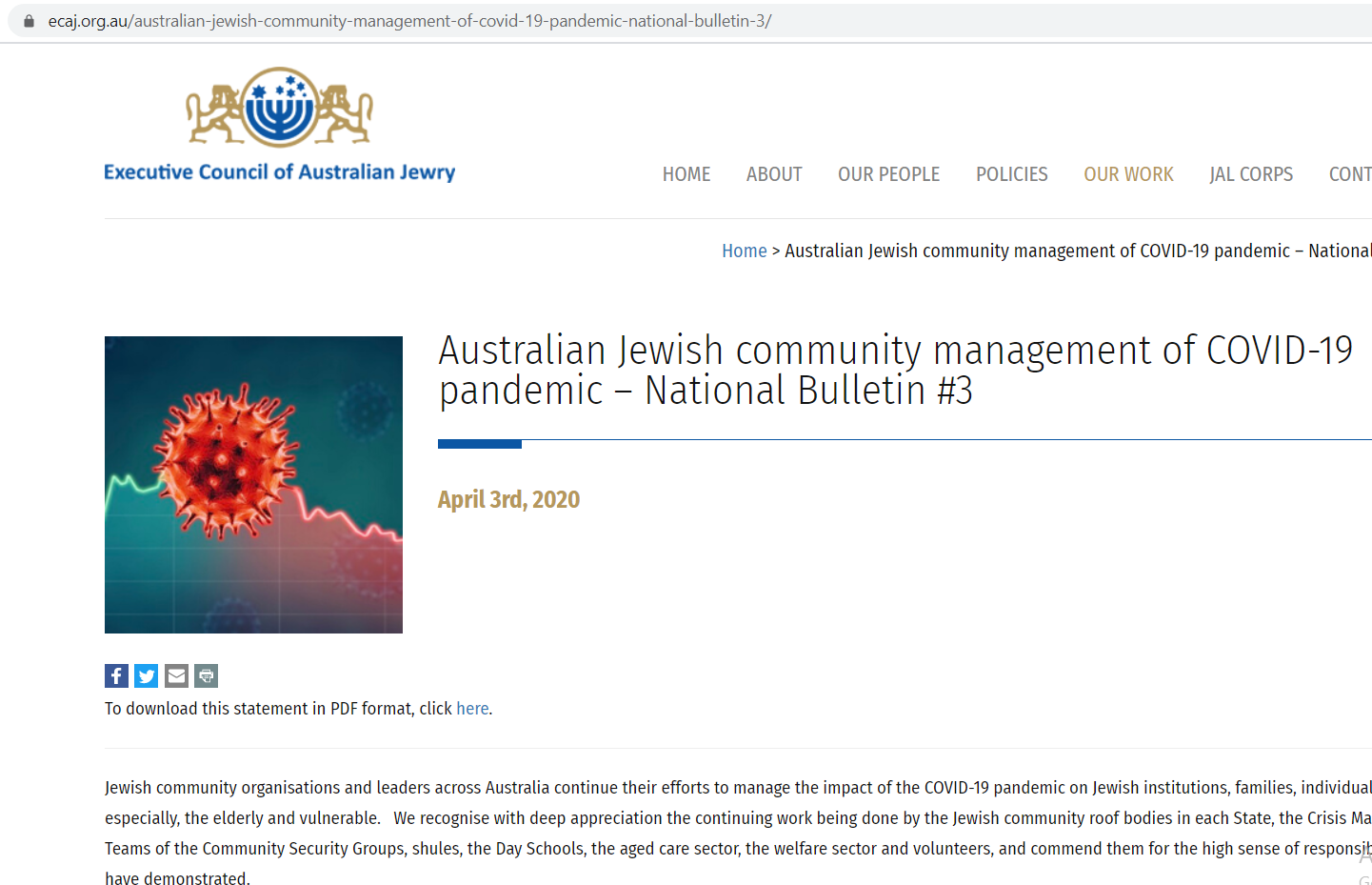This screenshot has height=885, width=1372.
Task: Open the HOME menu item
Action: [686, 174]
